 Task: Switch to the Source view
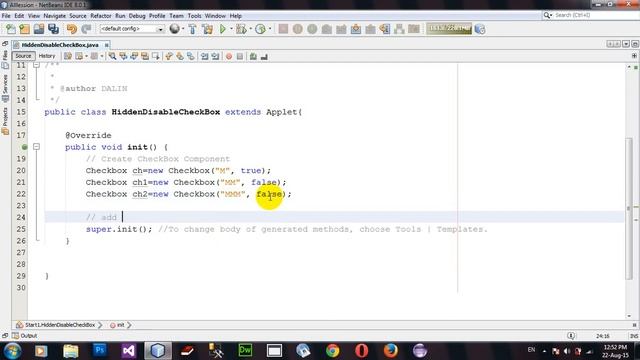pos(23,56)
